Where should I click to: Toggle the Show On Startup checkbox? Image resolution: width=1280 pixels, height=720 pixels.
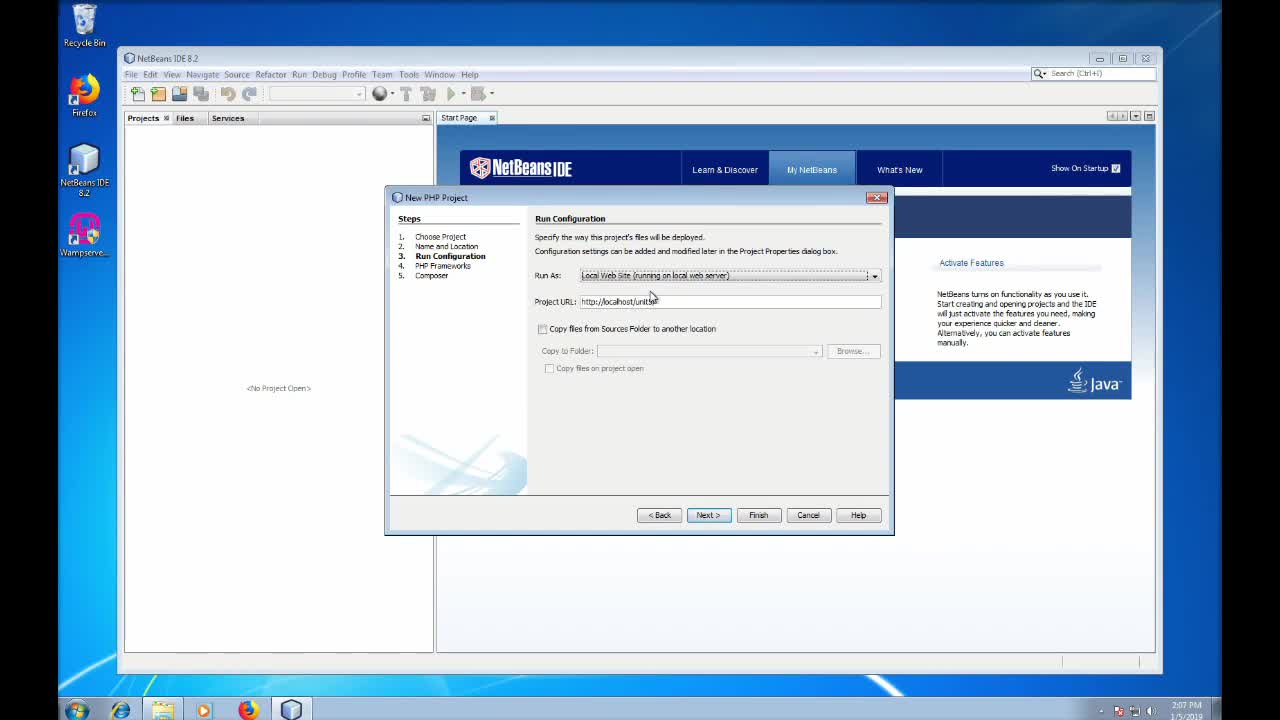[x=1116, y=168]
